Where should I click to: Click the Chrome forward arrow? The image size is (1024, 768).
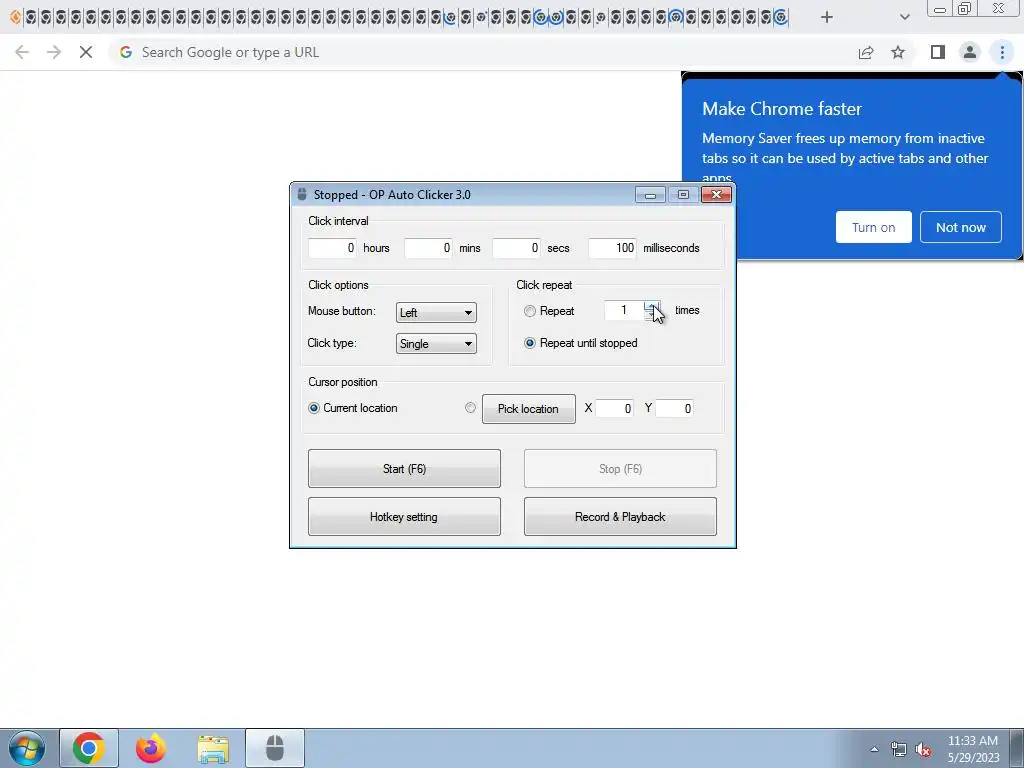tap(54, 52)
